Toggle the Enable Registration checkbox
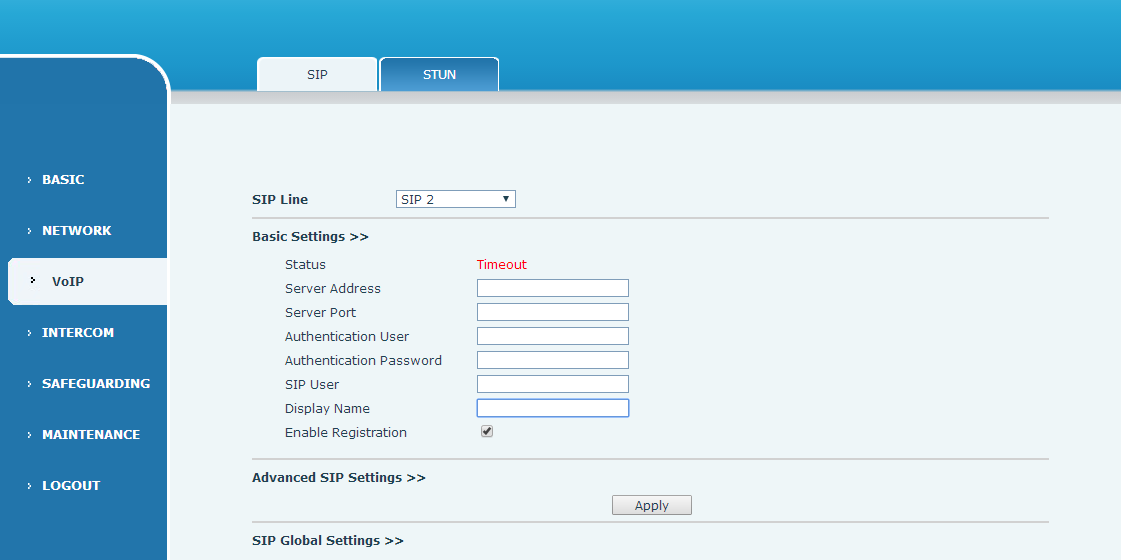This screenshot has height=560, width=1121. (x=487, y=432)
